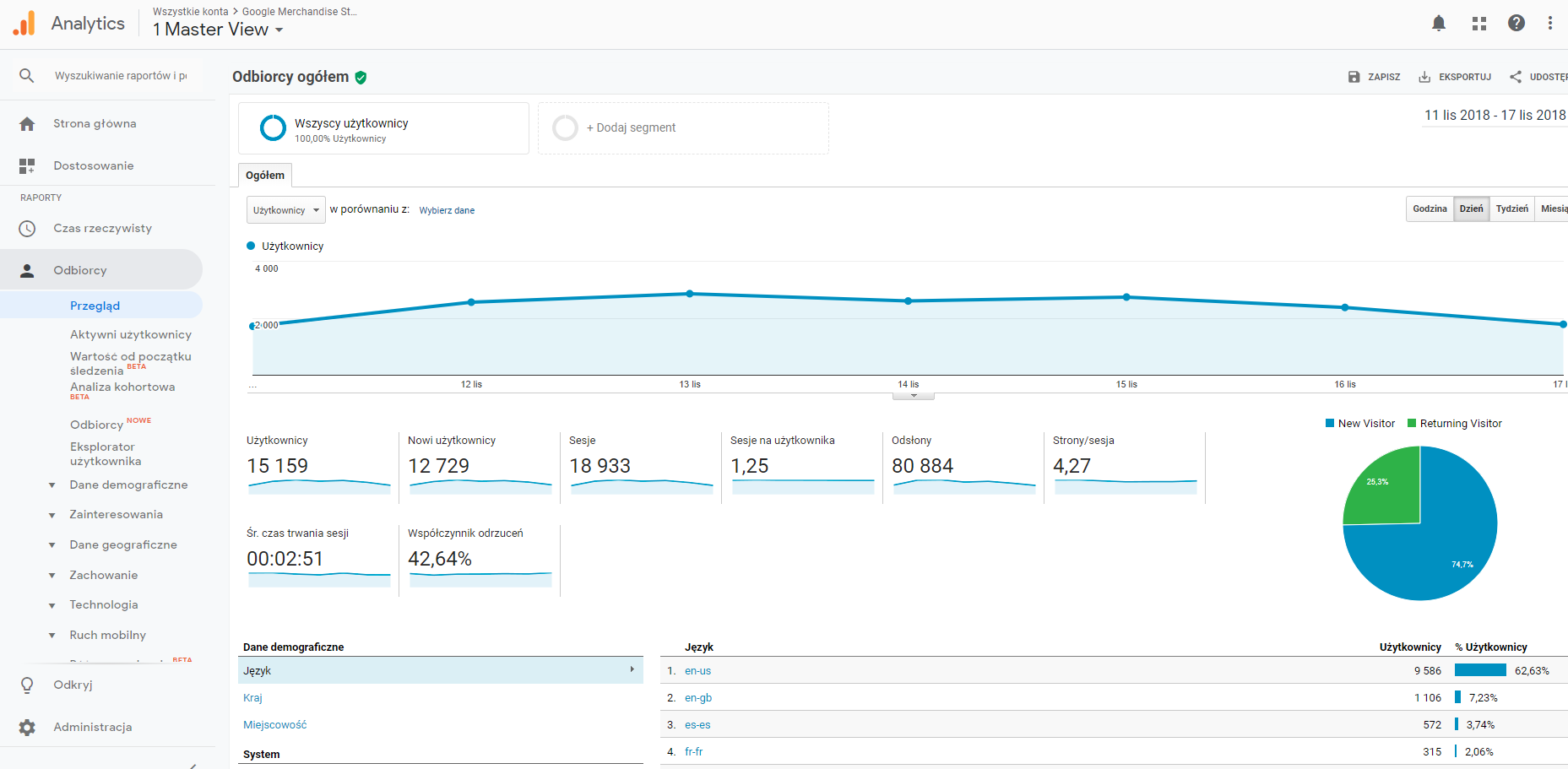Open the Użytkownicy metric dropdown
This screenshot has width=1568, height=769.
(285, 209)
